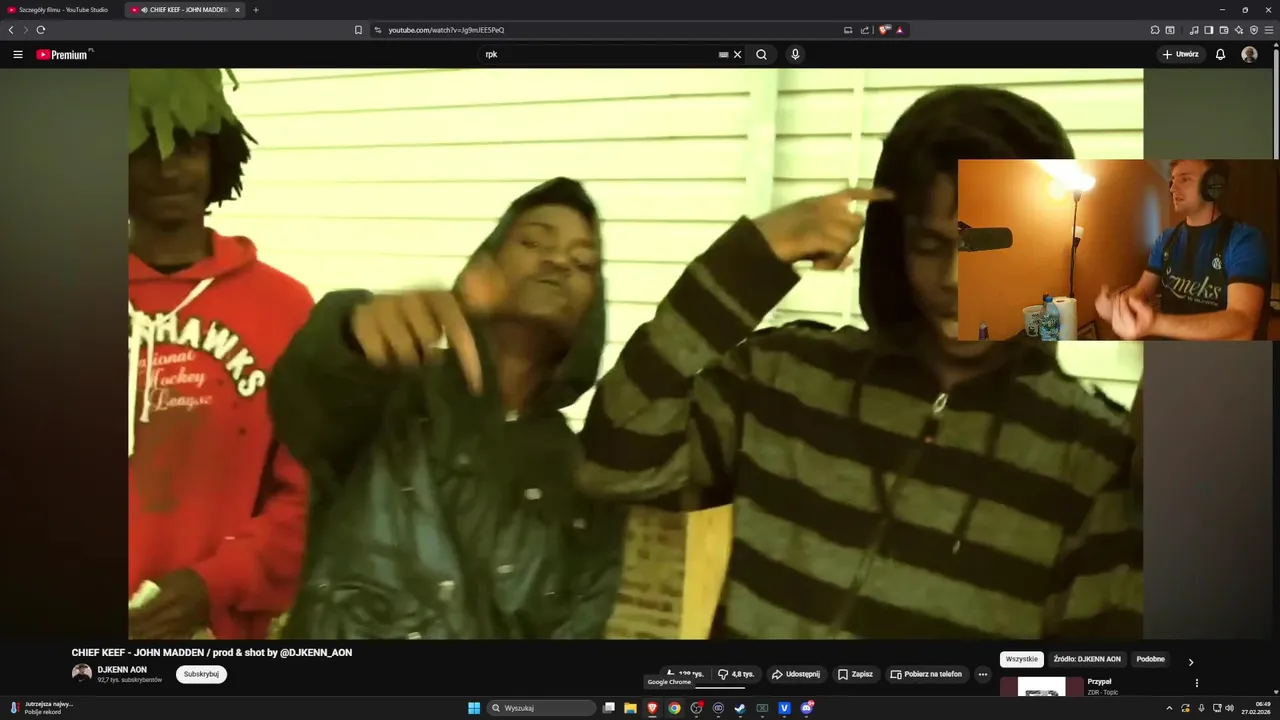Click Utwórz create button
Screen dimensions: 1280x720
(1180, 55)
